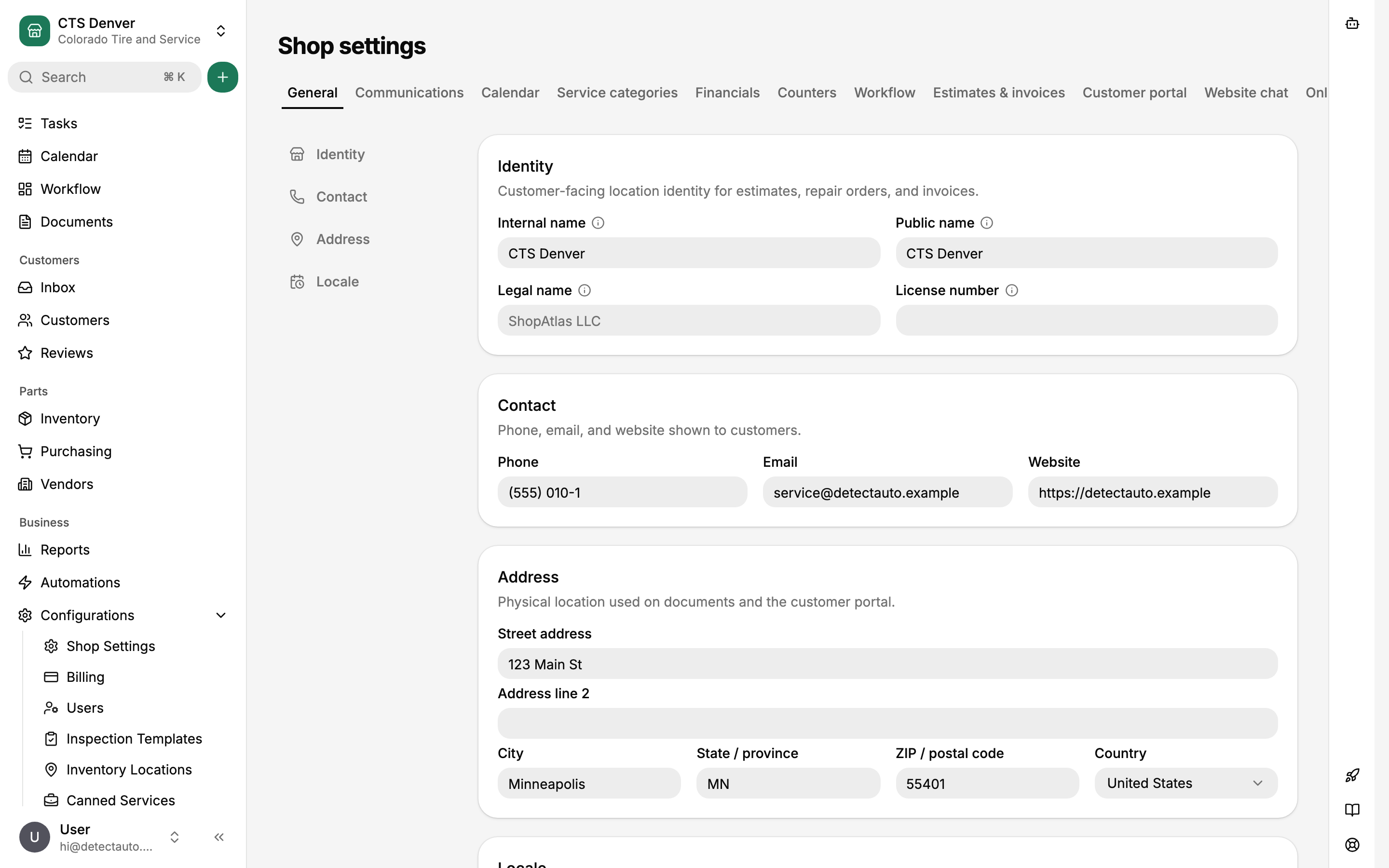This screenshot has height=868, width=1389.
Task: Focus the City field
Action: 589,783
